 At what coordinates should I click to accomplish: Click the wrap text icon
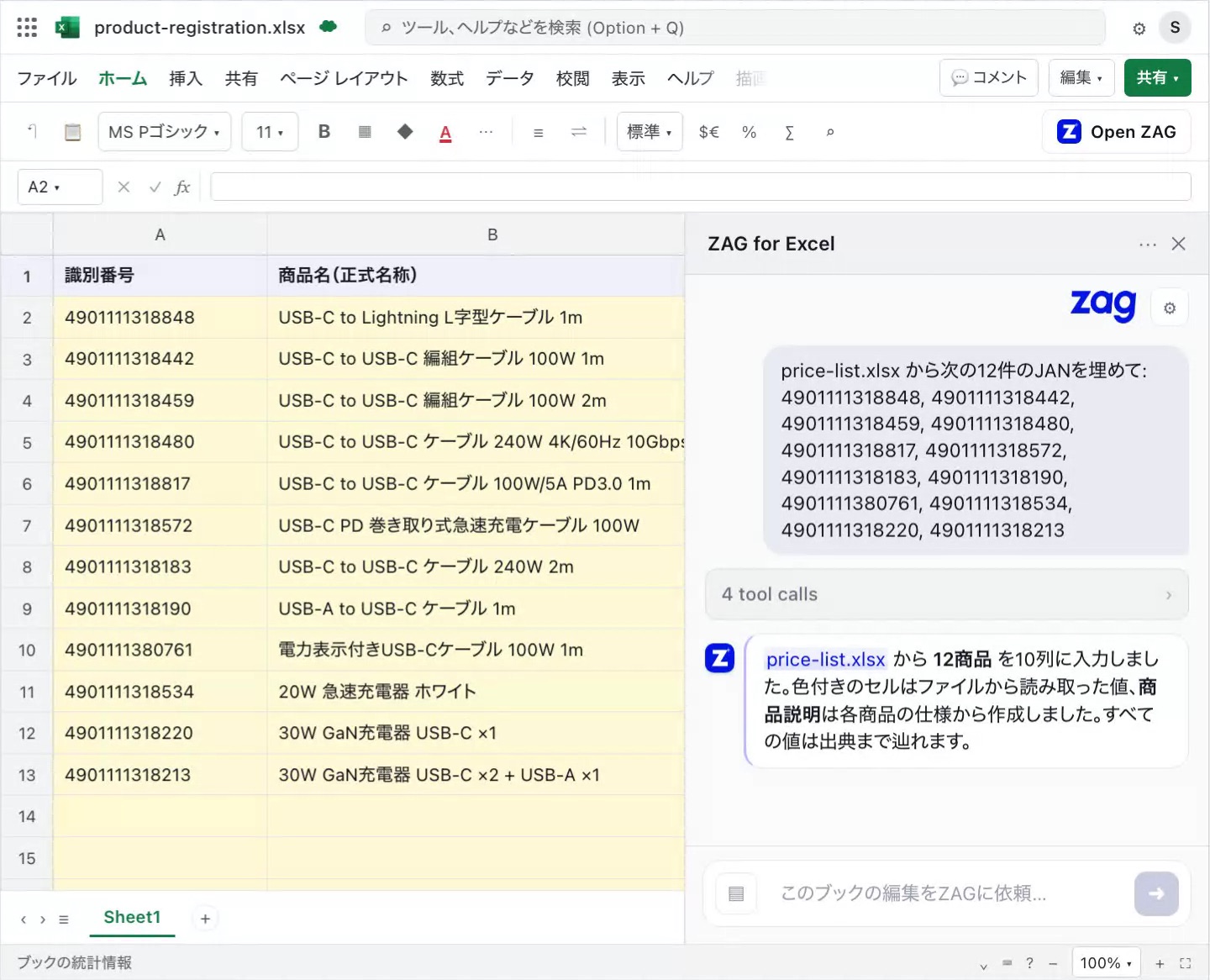pos(579,132)
